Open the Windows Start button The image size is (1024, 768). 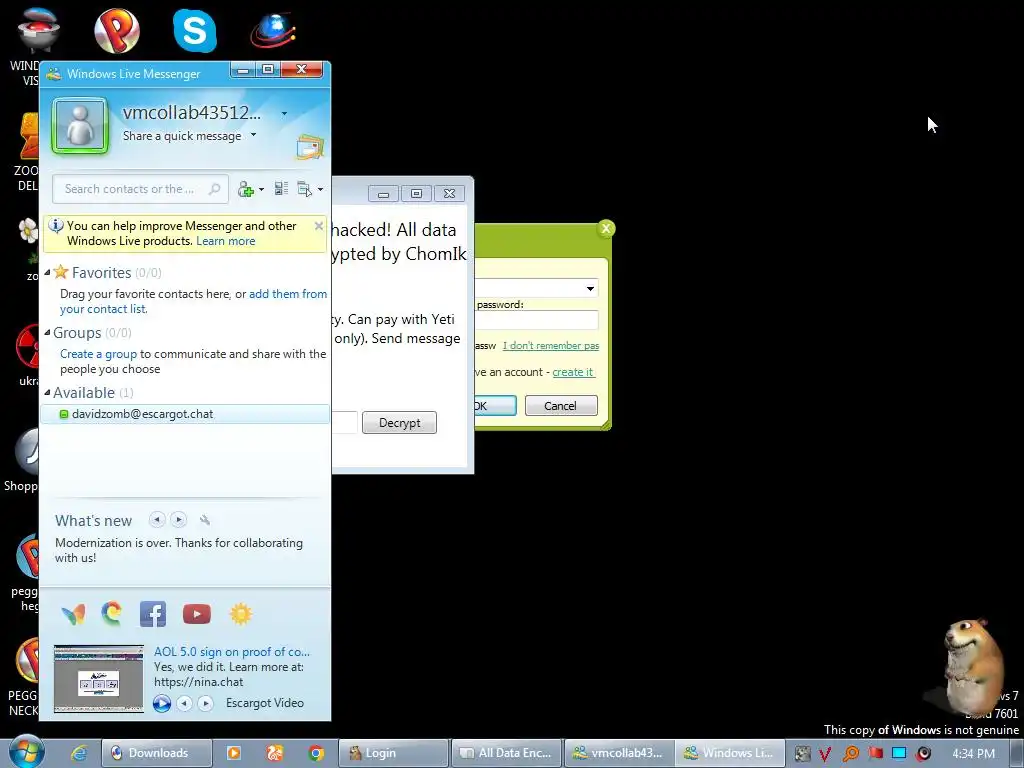click(26, 752)
